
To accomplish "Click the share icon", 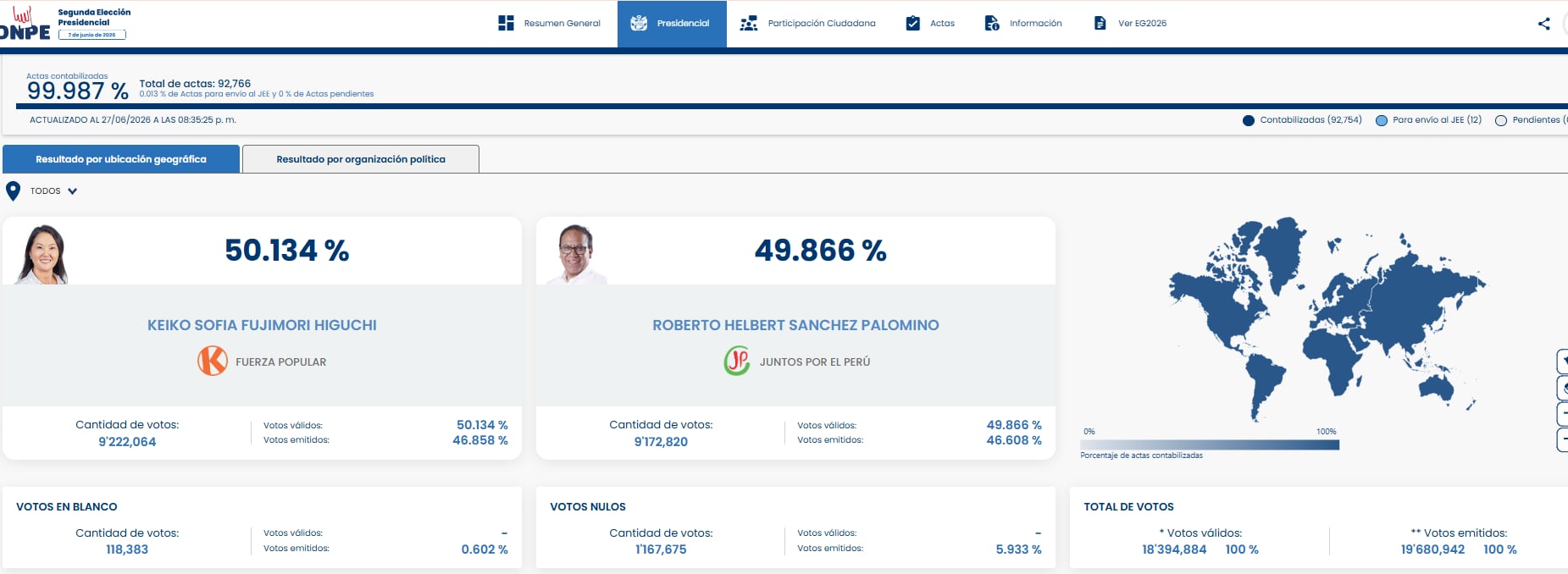I will [1543, 24].
